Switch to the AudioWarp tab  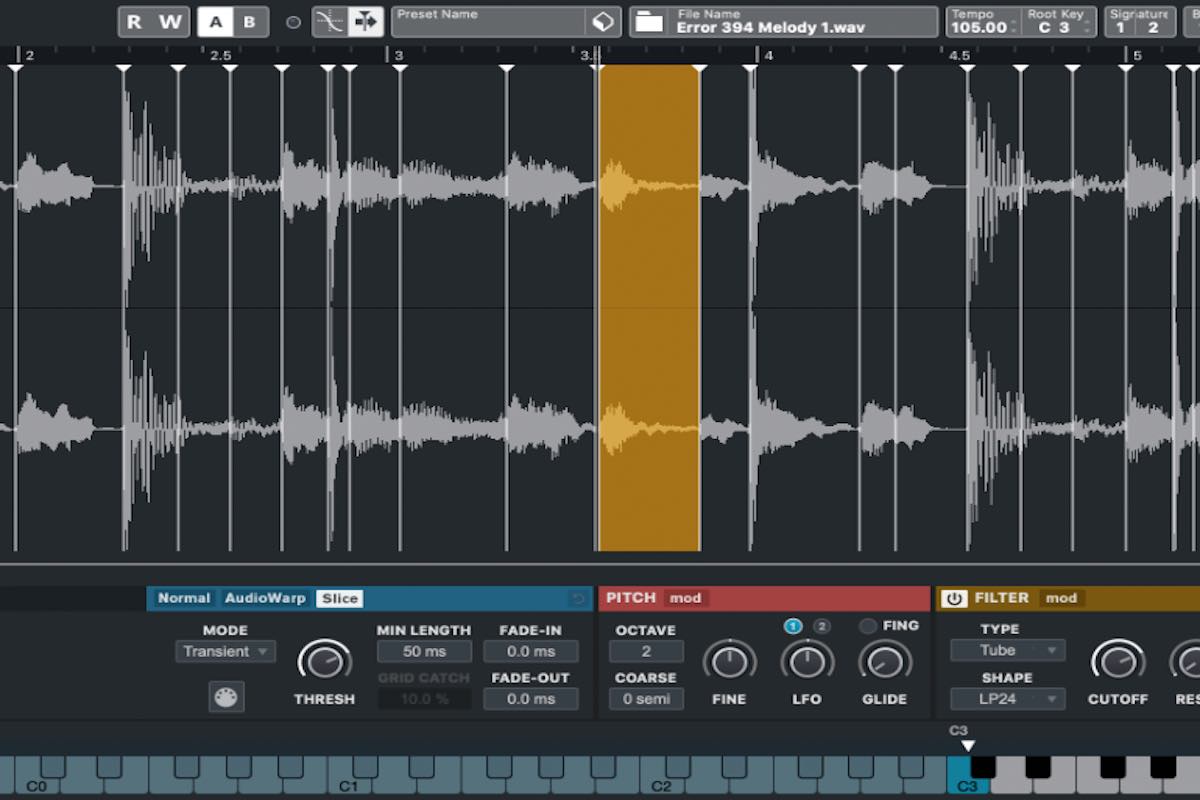(265, 599)
